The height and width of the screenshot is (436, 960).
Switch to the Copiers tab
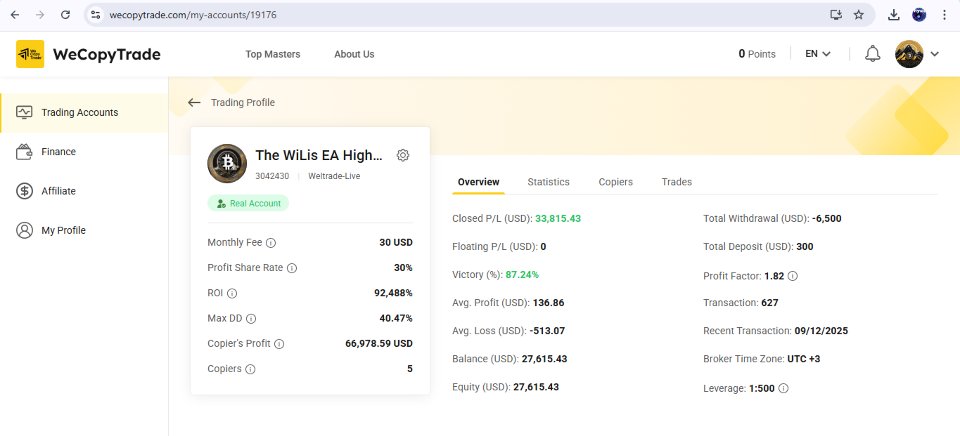point(616,182)
